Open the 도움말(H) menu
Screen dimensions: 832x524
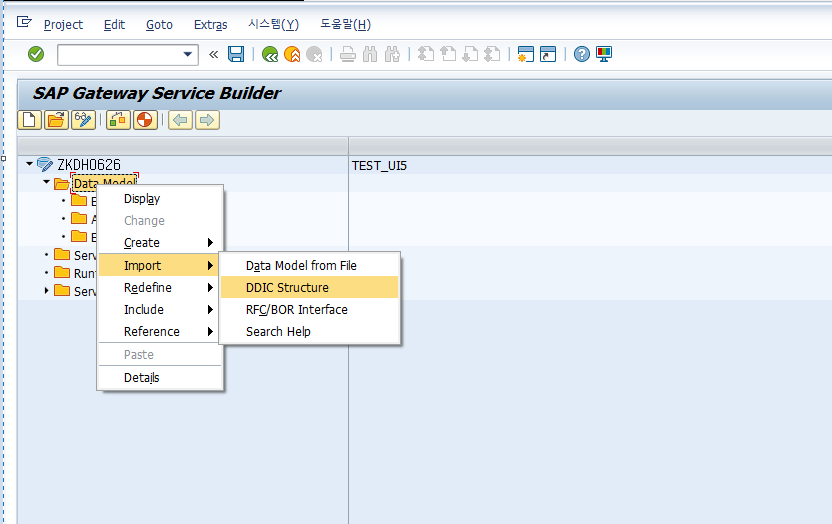345,24
